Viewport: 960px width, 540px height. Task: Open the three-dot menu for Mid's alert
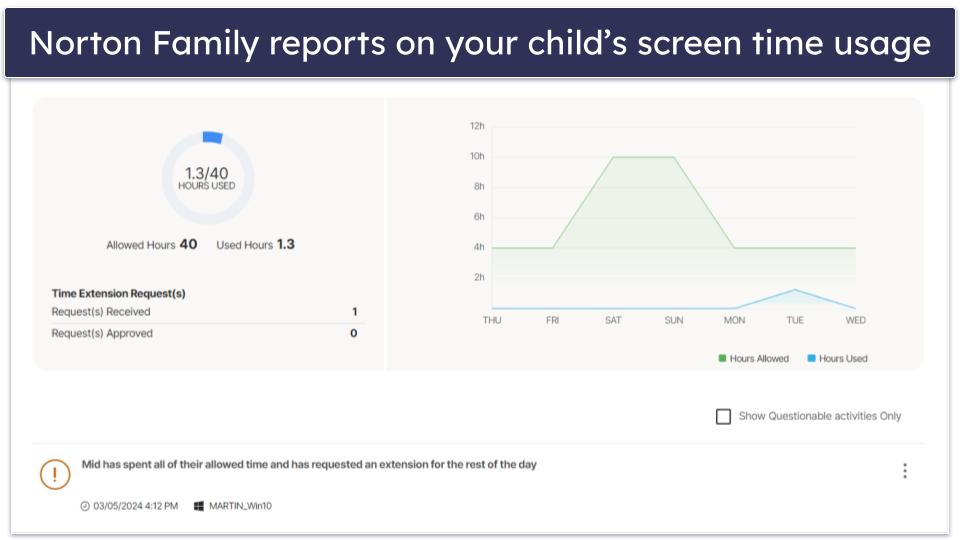coord(904,471)
